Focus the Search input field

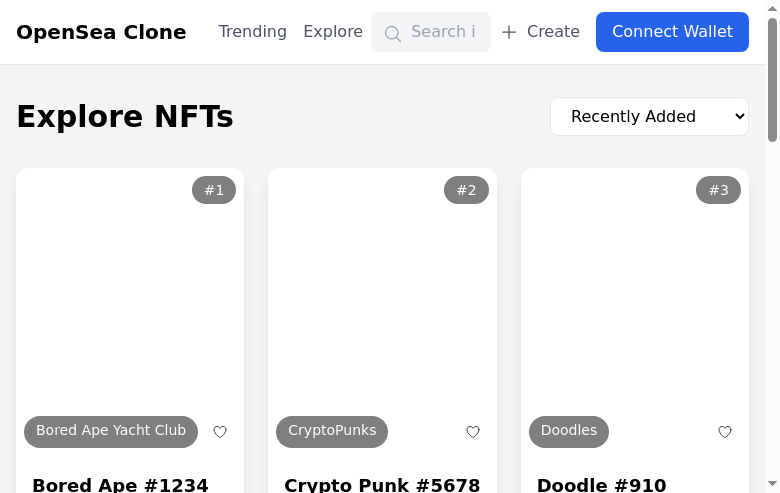[431, 32]
